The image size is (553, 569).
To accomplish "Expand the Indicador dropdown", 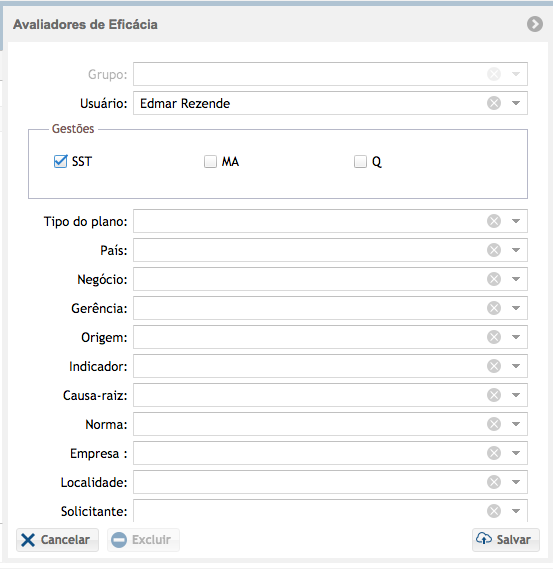I will [x=516, y=366].
